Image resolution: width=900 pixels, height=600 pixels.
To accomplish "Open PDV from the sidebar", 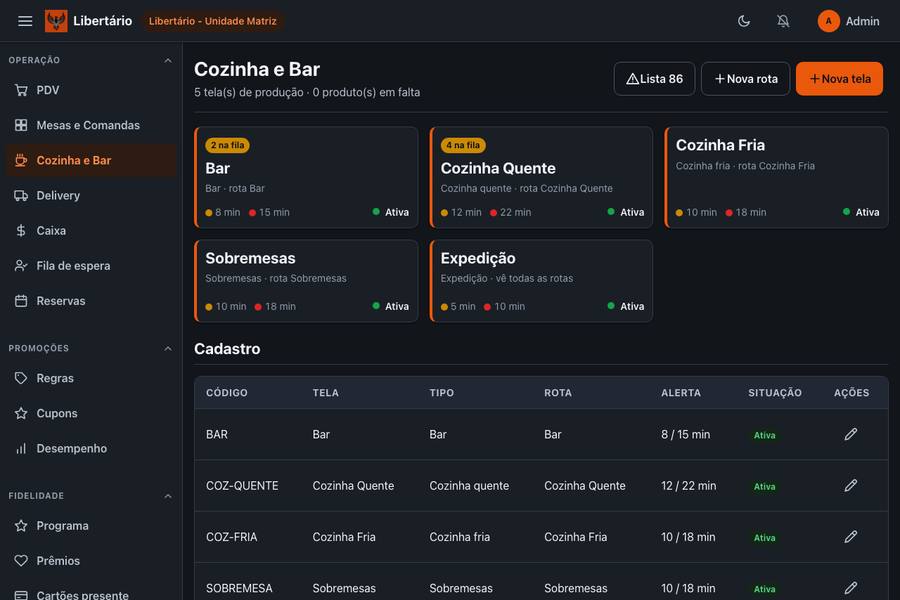I will point(91,90).
